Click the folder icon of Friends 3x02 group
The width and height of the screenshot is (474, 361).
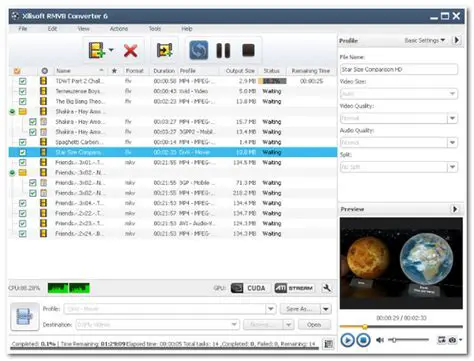[23, 173]
